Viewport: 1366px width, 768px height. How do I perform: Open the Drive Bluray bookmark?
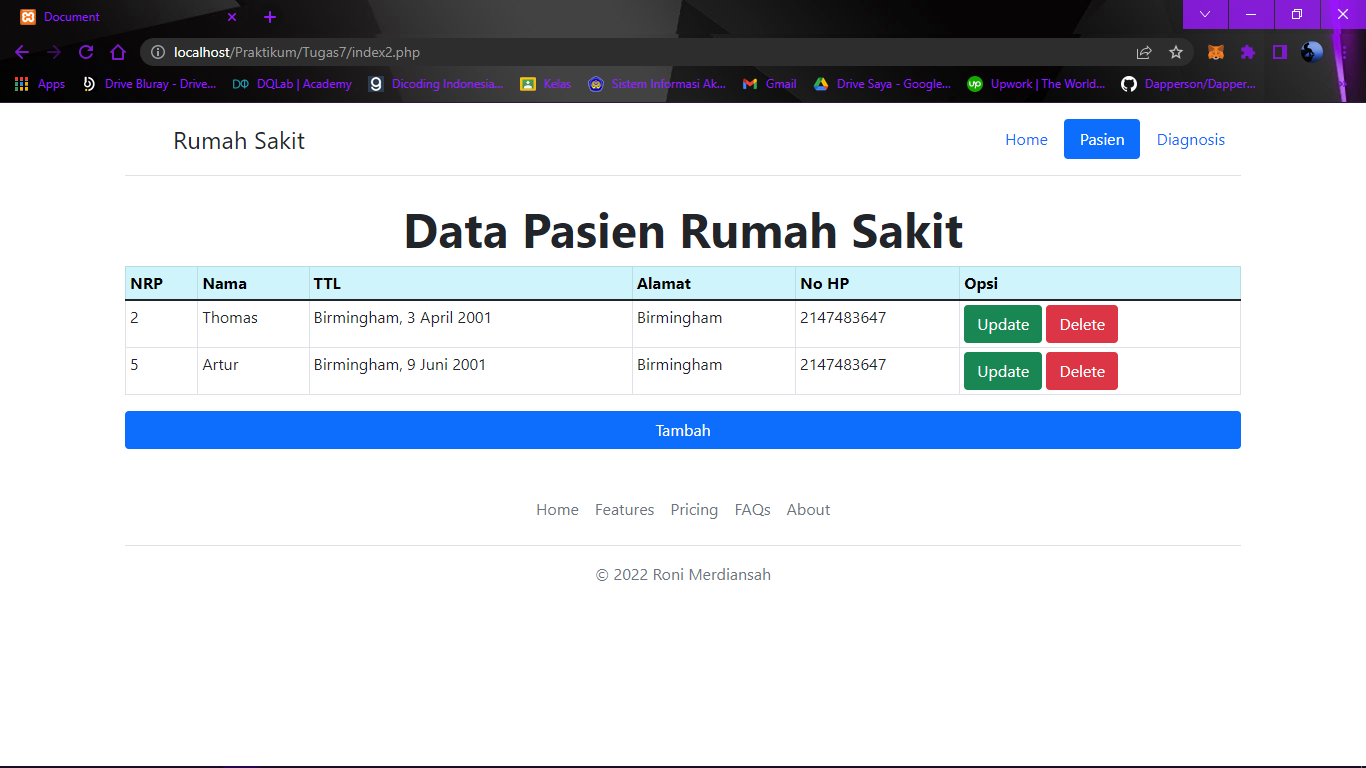(x=149, y=84)
